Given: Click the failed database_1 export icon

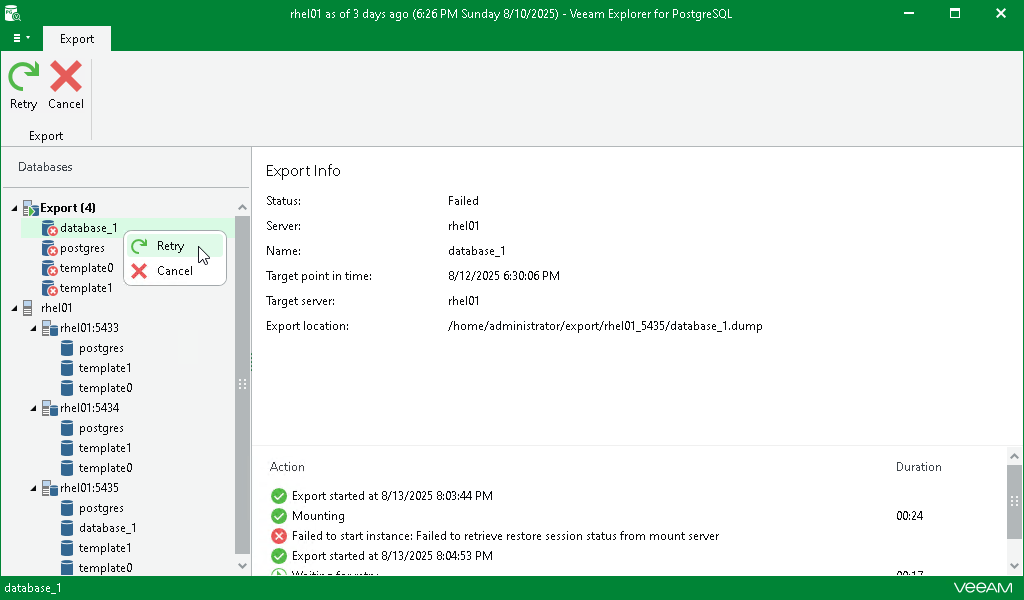Looking at the screenshot, I should [50, 228].
